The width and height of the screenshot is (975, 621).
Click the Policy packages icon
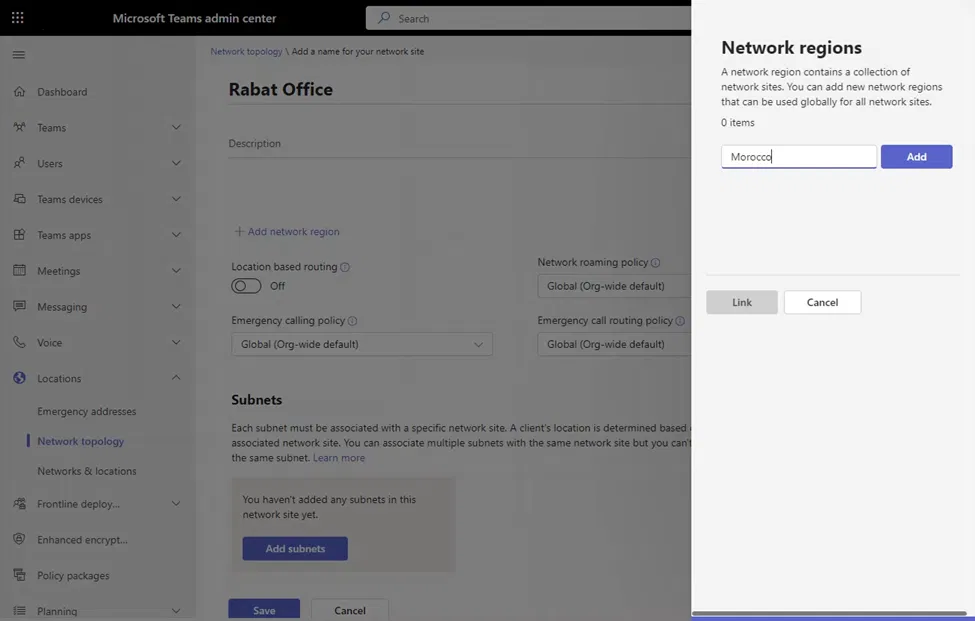tap(19, 575)
